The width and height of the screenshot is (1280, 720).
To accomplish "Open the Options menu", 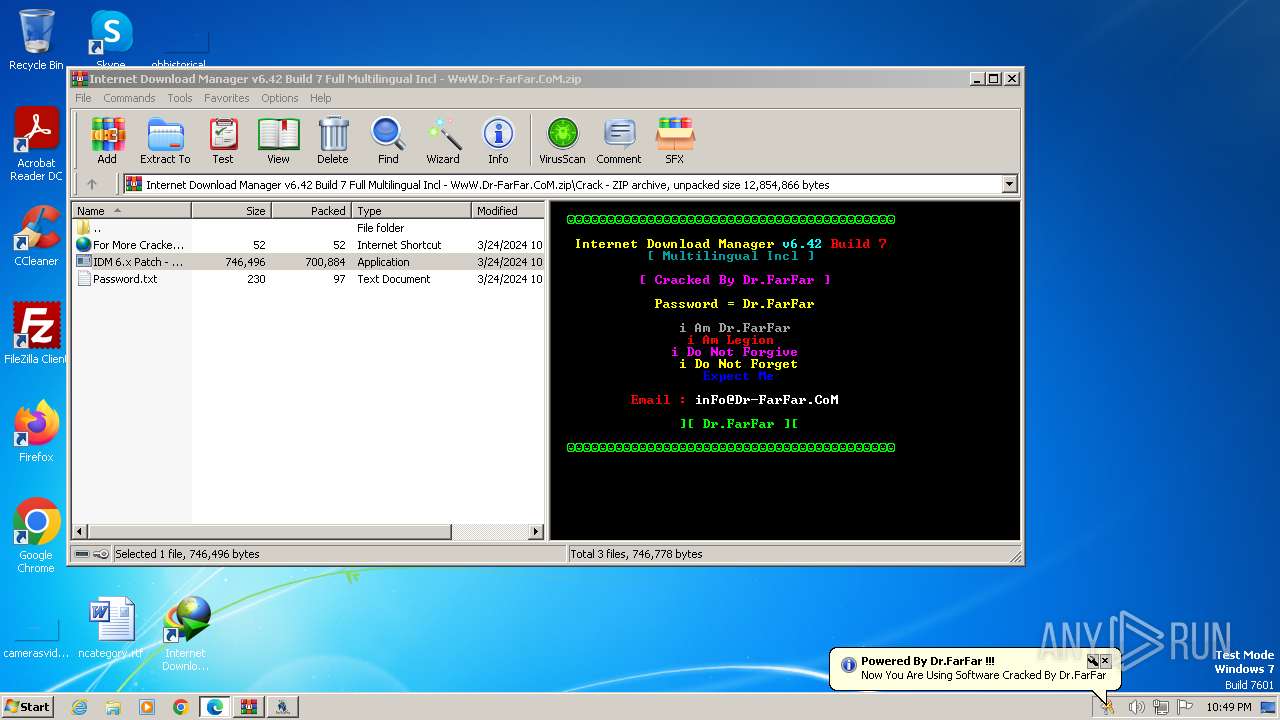I will 280,98.
